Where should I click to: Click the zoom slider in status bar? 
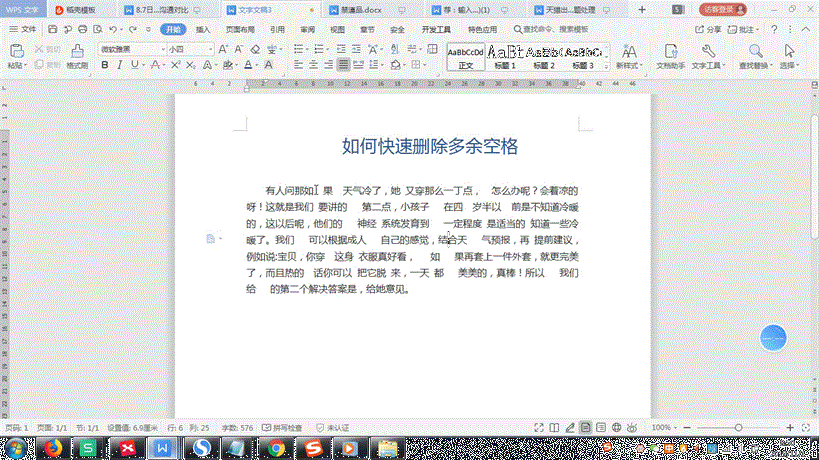[737, 427]
